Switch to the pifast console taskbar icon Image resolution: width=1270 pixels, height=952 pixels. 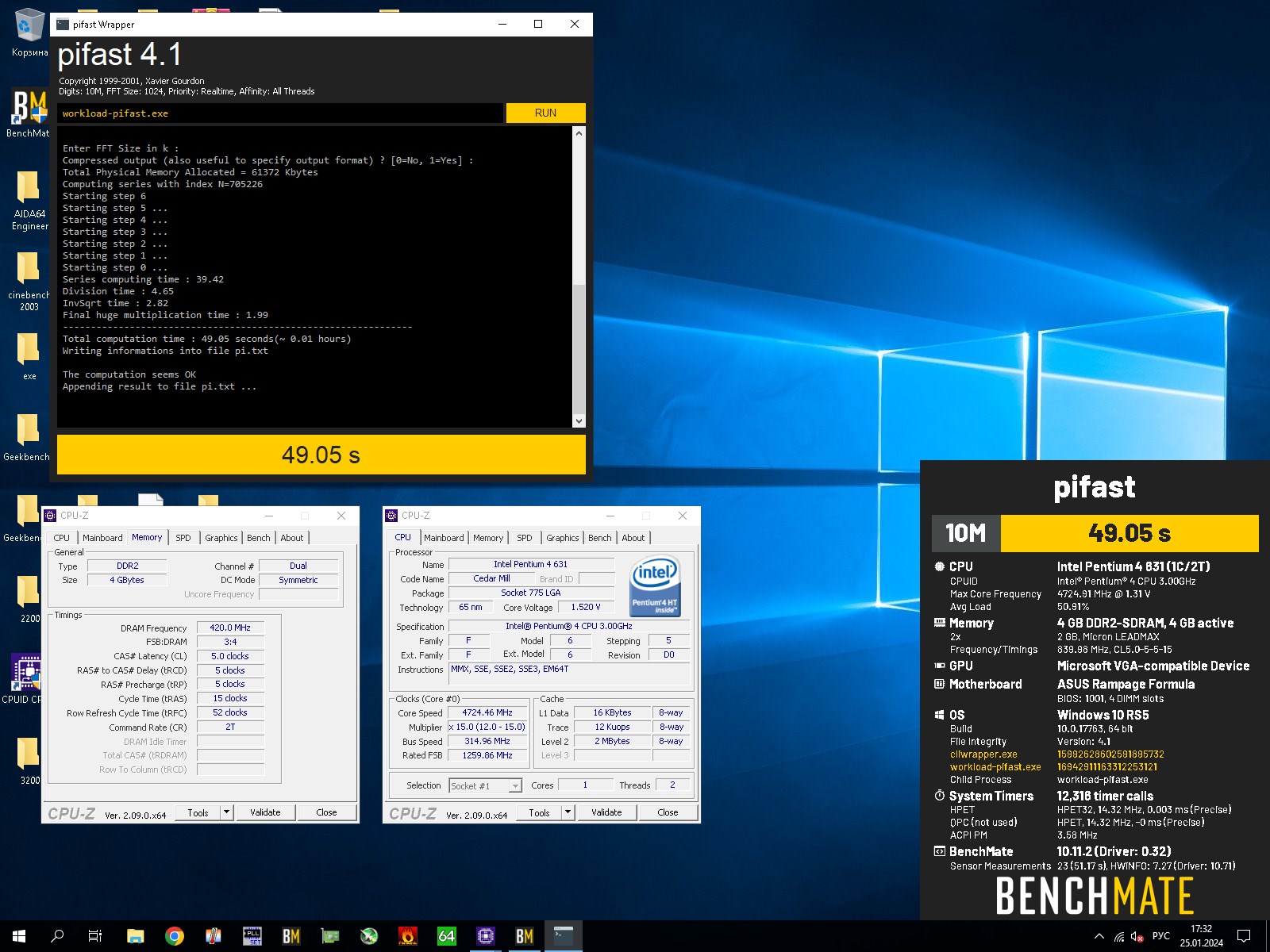(x=564, y=936)
